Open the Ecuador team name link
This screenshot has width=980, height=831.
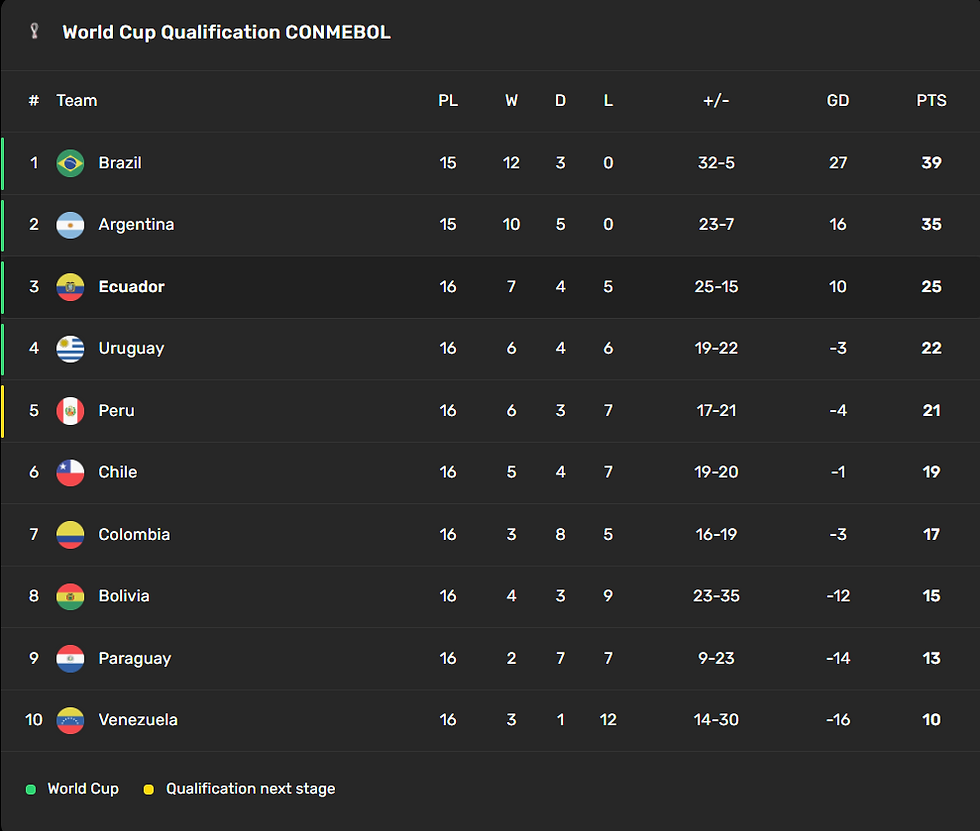(131, 287)
